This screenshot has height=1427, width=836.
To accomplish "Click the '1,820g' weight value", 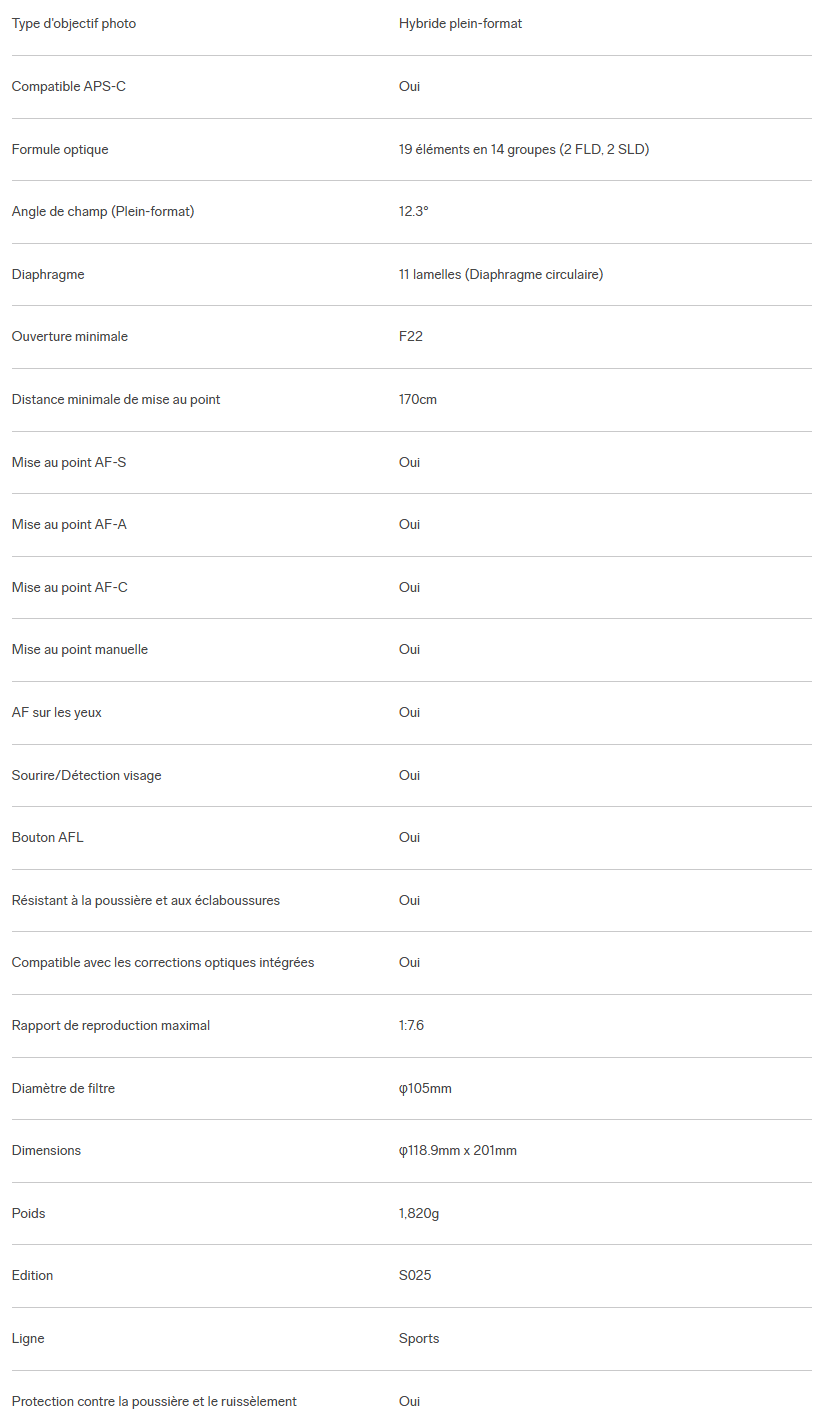I will click(418, 1213).
